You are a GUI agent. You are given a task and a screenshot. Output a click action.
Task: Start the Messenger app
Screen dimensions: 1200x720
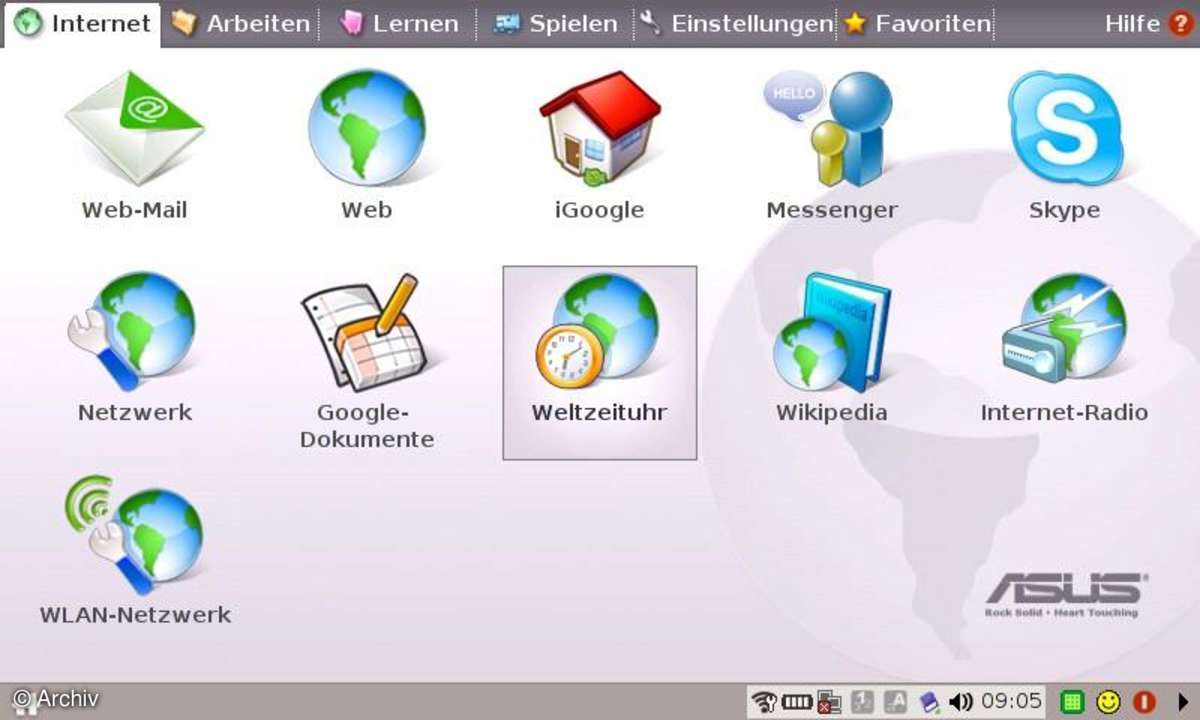[832, 145]
